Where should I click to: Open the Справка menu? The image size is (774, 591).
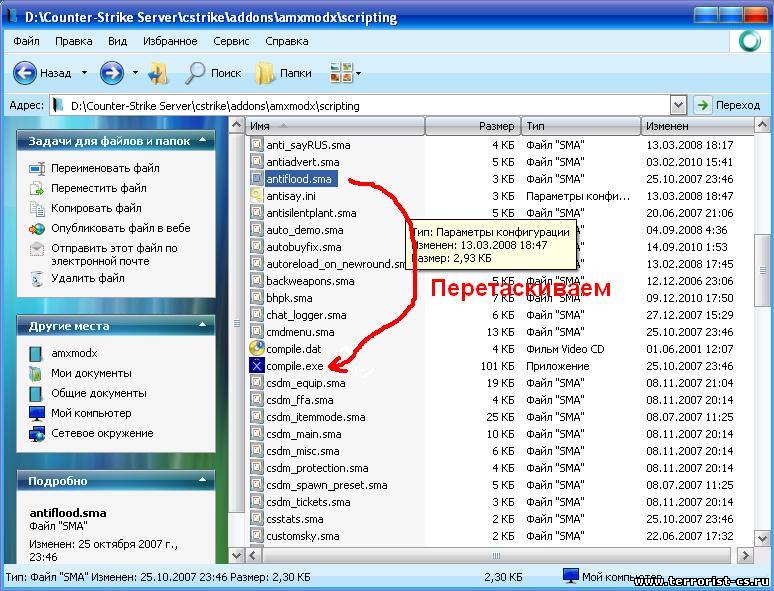[x=287, y=41]
